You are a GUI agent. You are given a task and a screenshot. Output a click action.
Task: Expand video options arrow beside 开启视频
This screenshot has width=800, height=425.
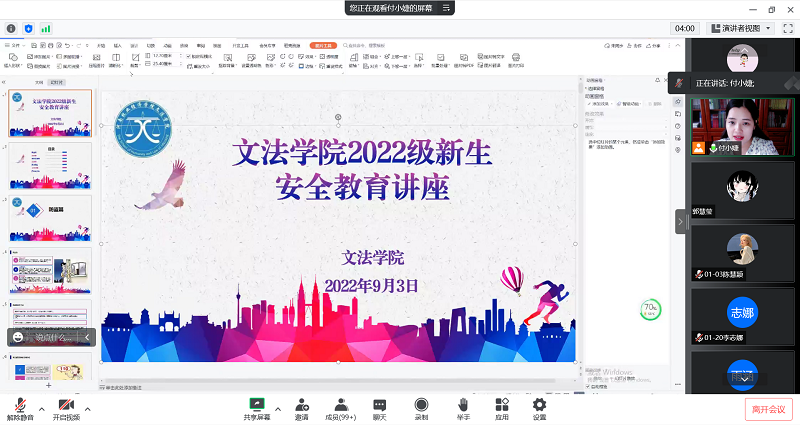88,408
